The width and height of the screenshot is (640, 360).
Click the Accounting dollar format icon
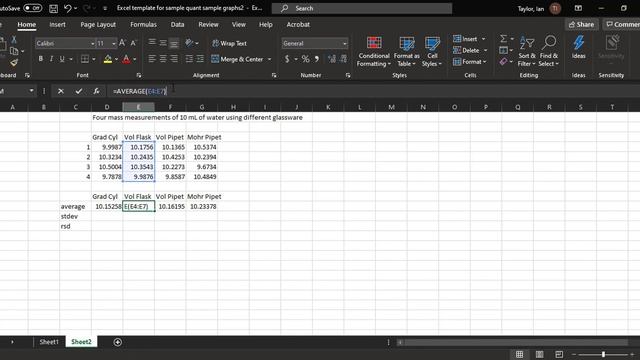(x=287, y=60)
